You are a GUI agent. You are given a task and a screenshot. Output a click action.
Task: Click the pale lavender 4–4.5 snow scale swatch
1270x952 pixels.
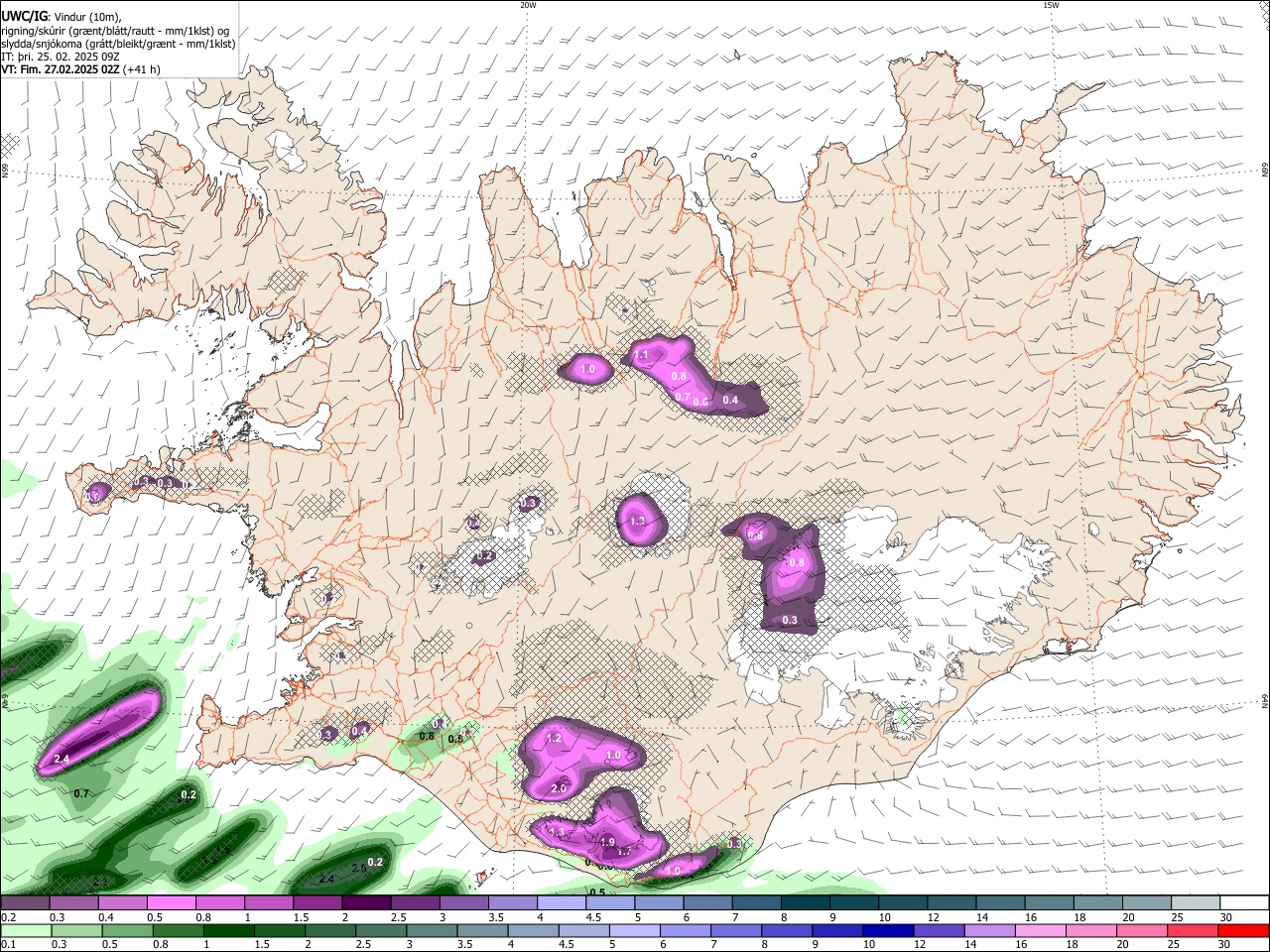click(x=562, y=902)
